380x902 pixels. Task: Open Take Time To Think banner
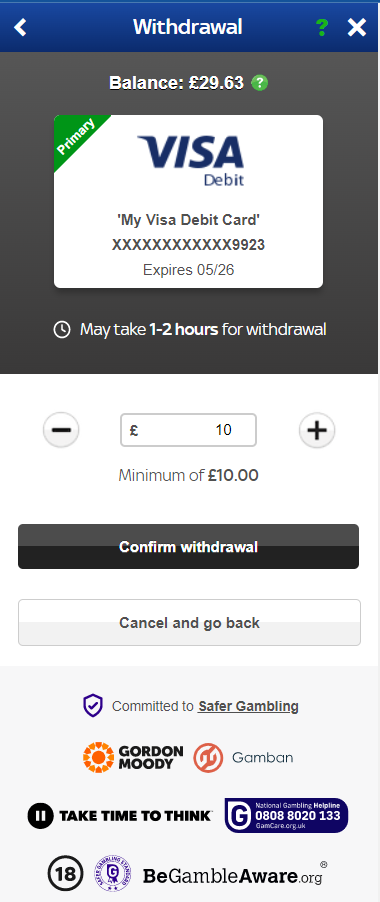click(120, 816)
